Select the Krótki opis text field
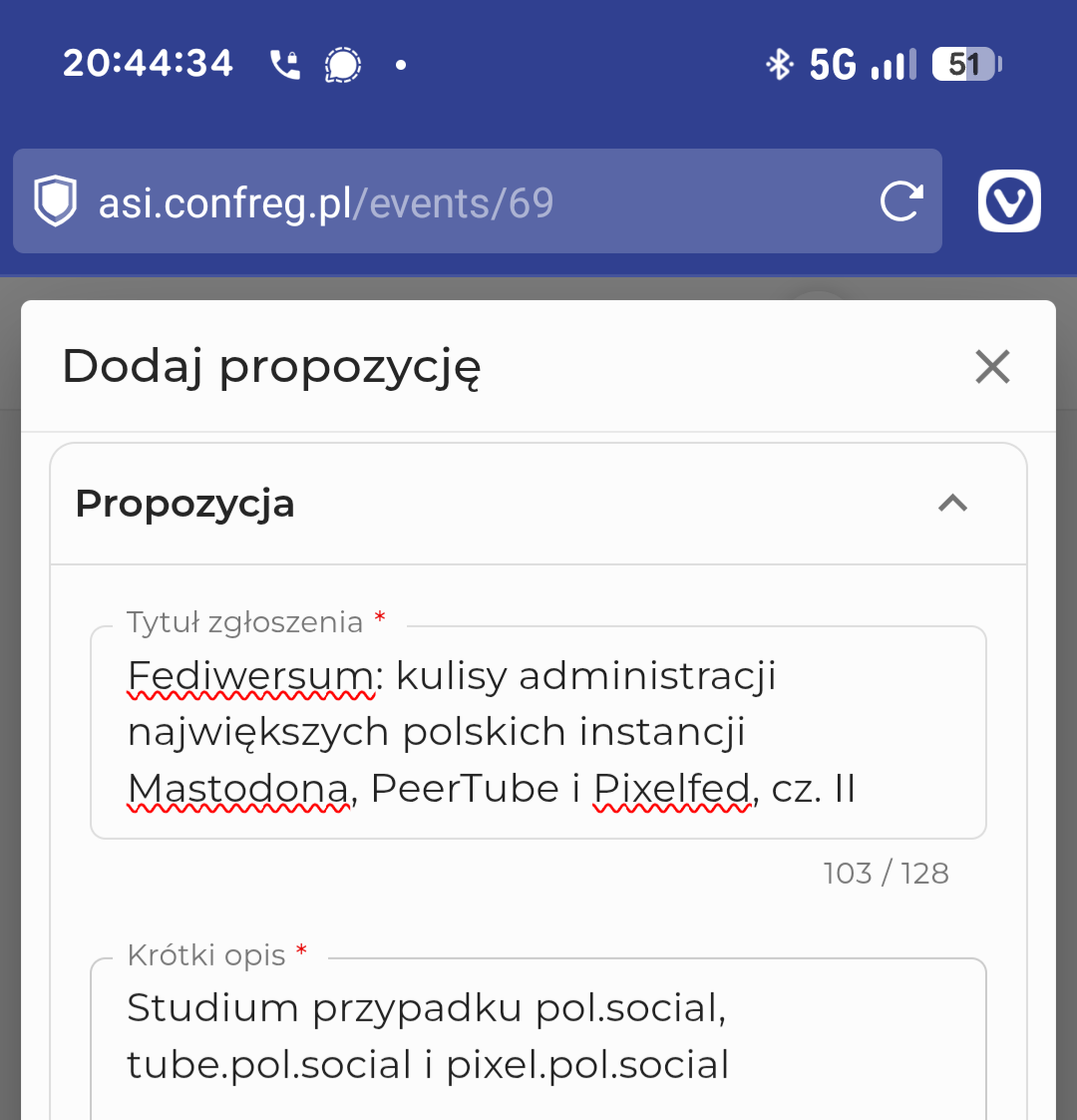This screenshot has width=1077, height=1120. point(538,1037)
